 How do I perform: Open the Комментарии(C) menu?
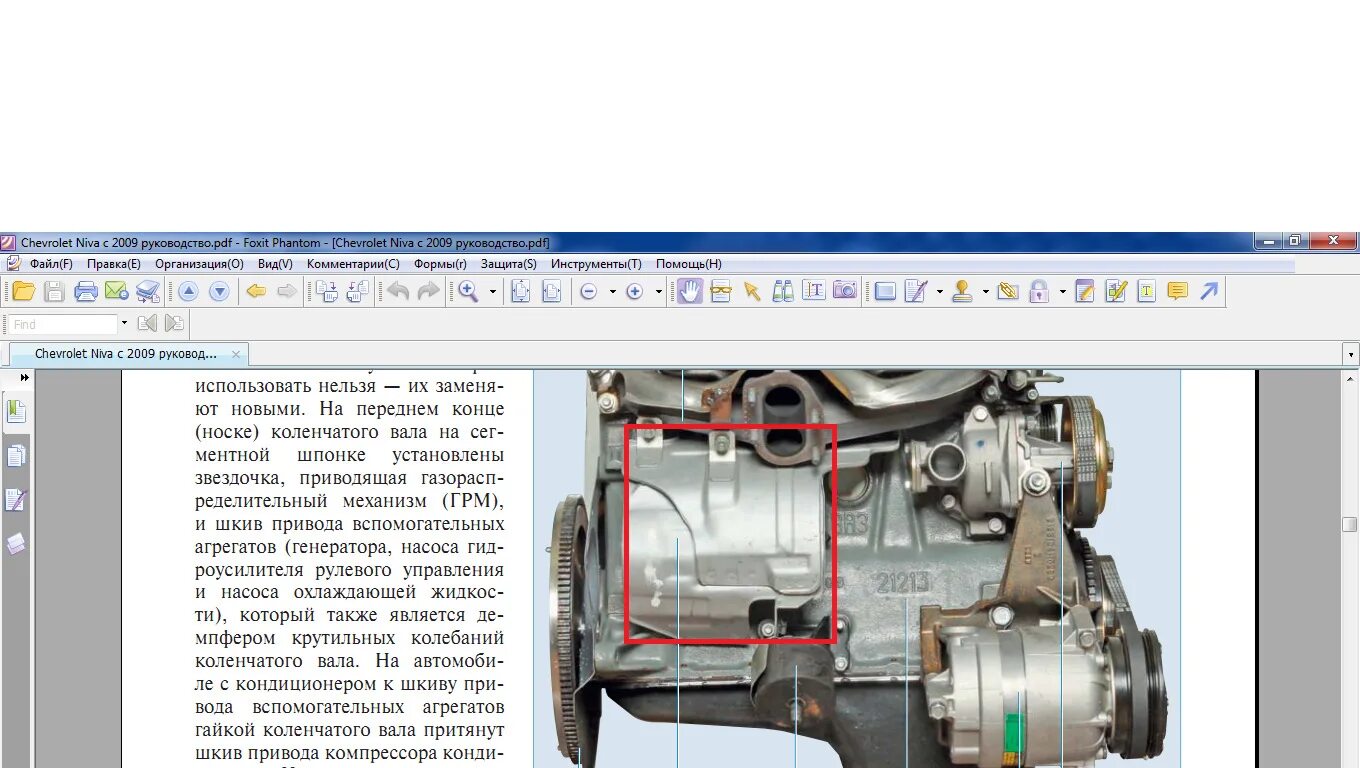pyautogui.click(x=353, y=264)
